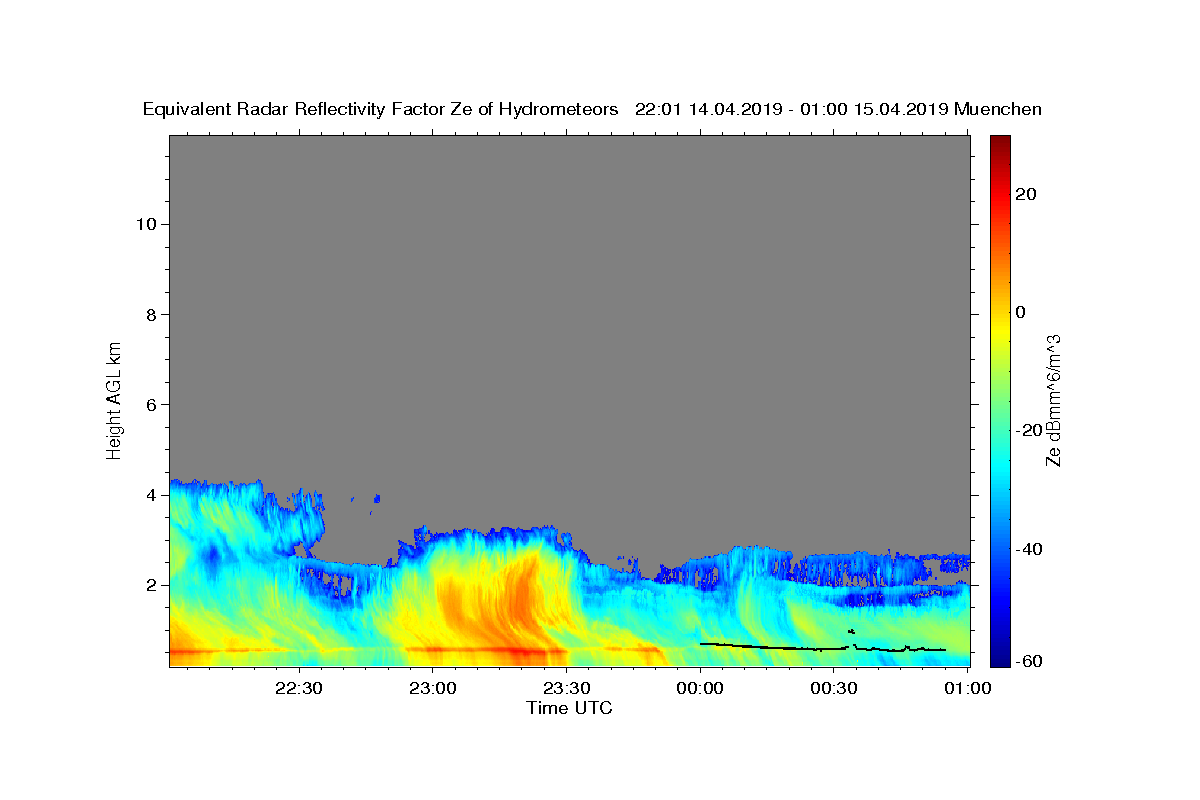Click the black cloud-base line after 00:00
The width and height of the screenshot is (1200, 800).
point(822,647)
